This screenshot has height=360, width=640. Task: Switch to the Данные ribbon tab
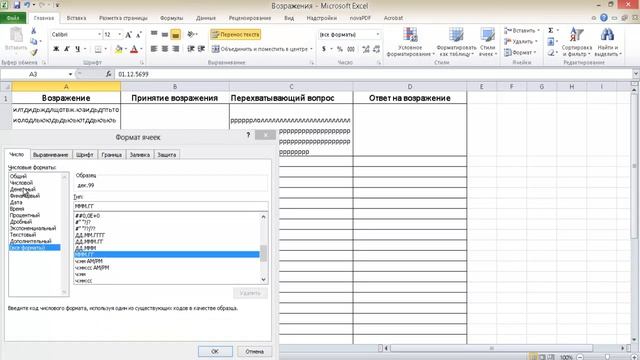tap(206, 18)
